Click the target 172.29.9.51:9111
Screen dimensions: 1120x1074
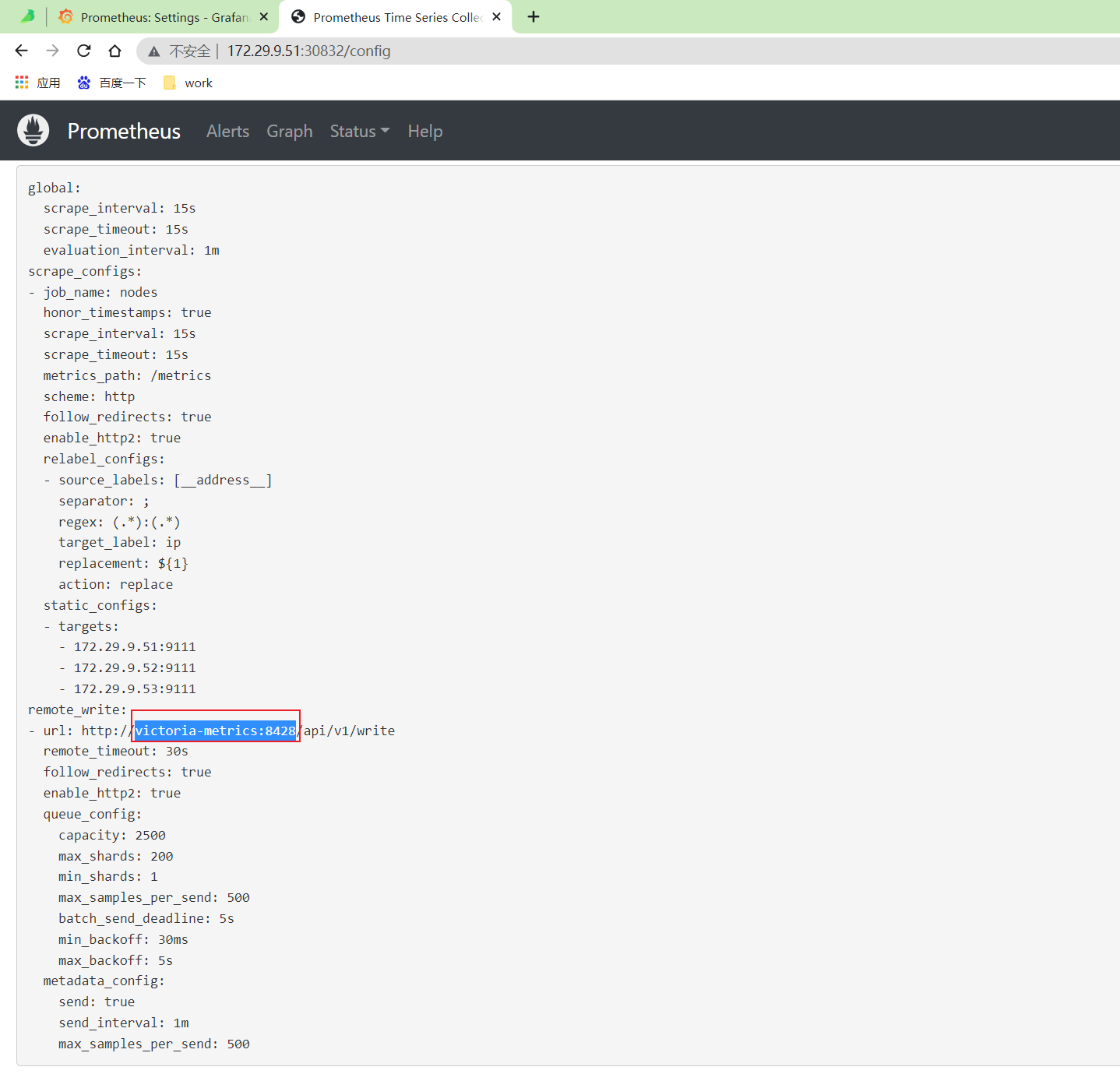pyautogui.click(x=135, y=646)
